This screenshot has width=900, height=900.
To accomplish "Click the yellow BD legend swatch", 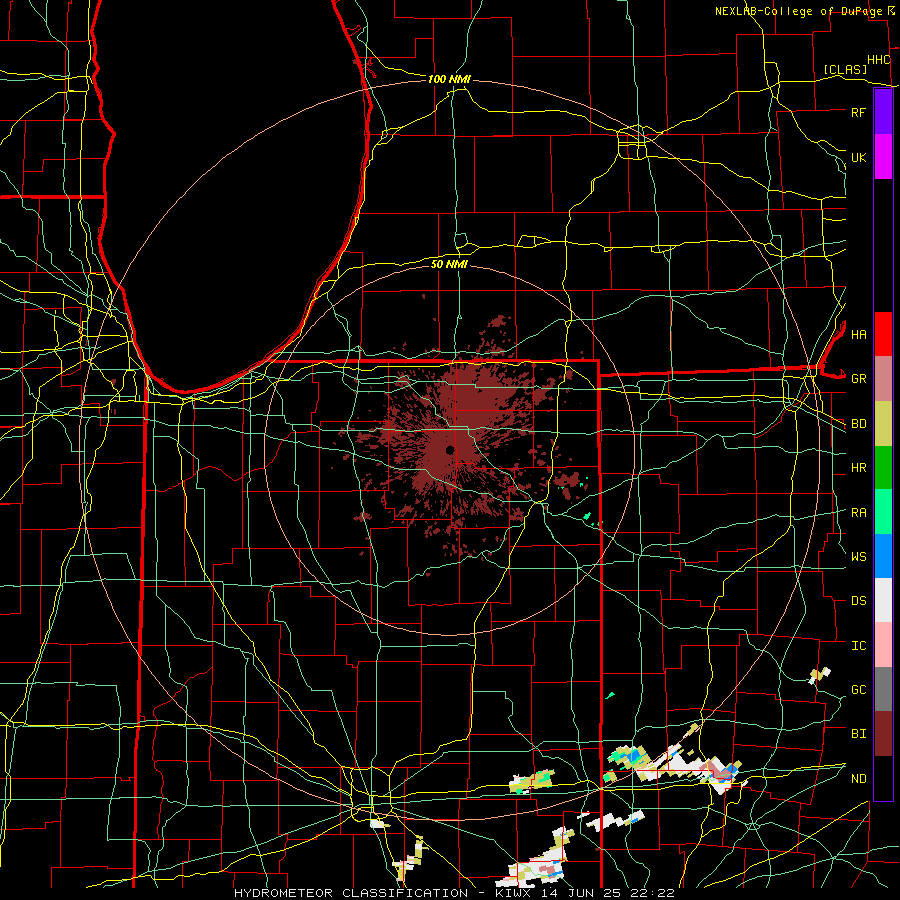I will 883,423.
